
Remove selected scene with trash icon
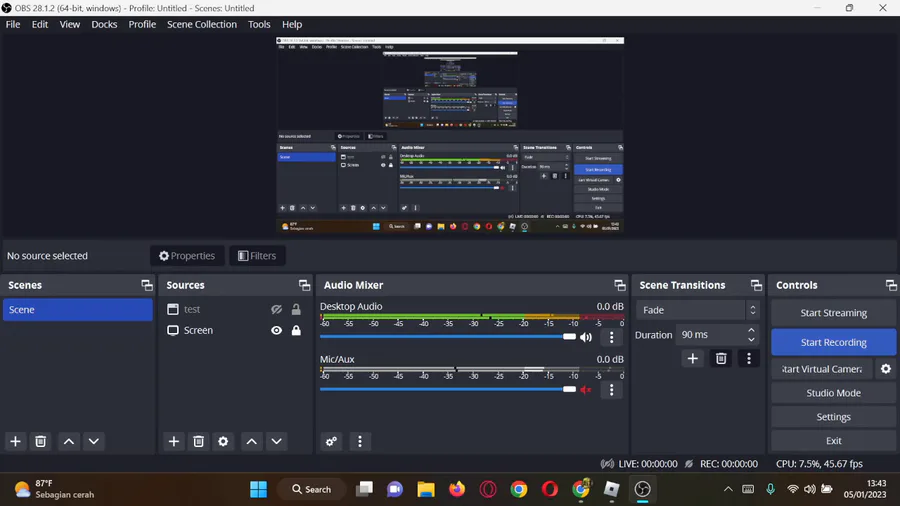(40, 441)
